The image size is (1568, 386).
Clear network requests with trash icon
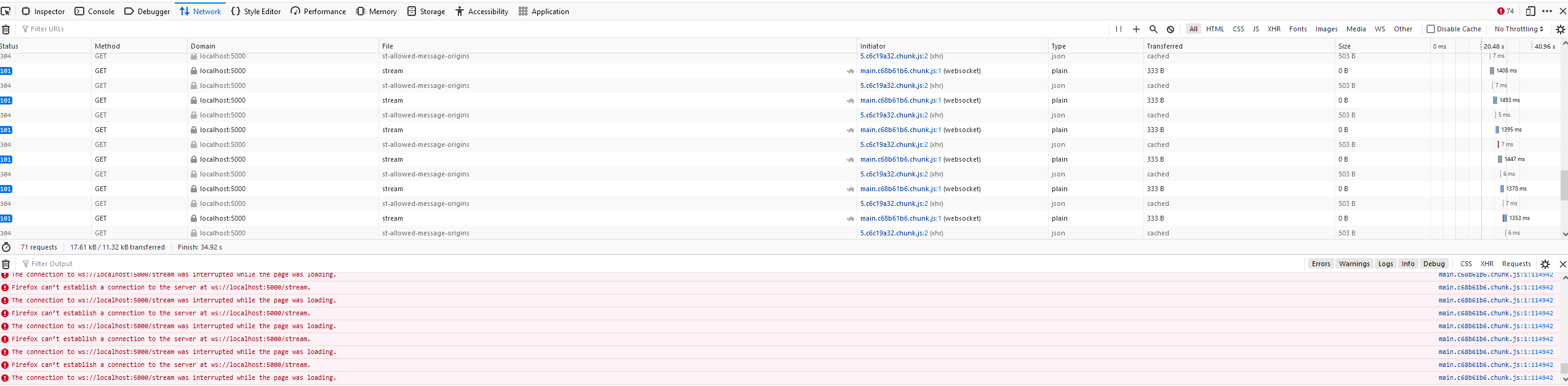[6, 29]
